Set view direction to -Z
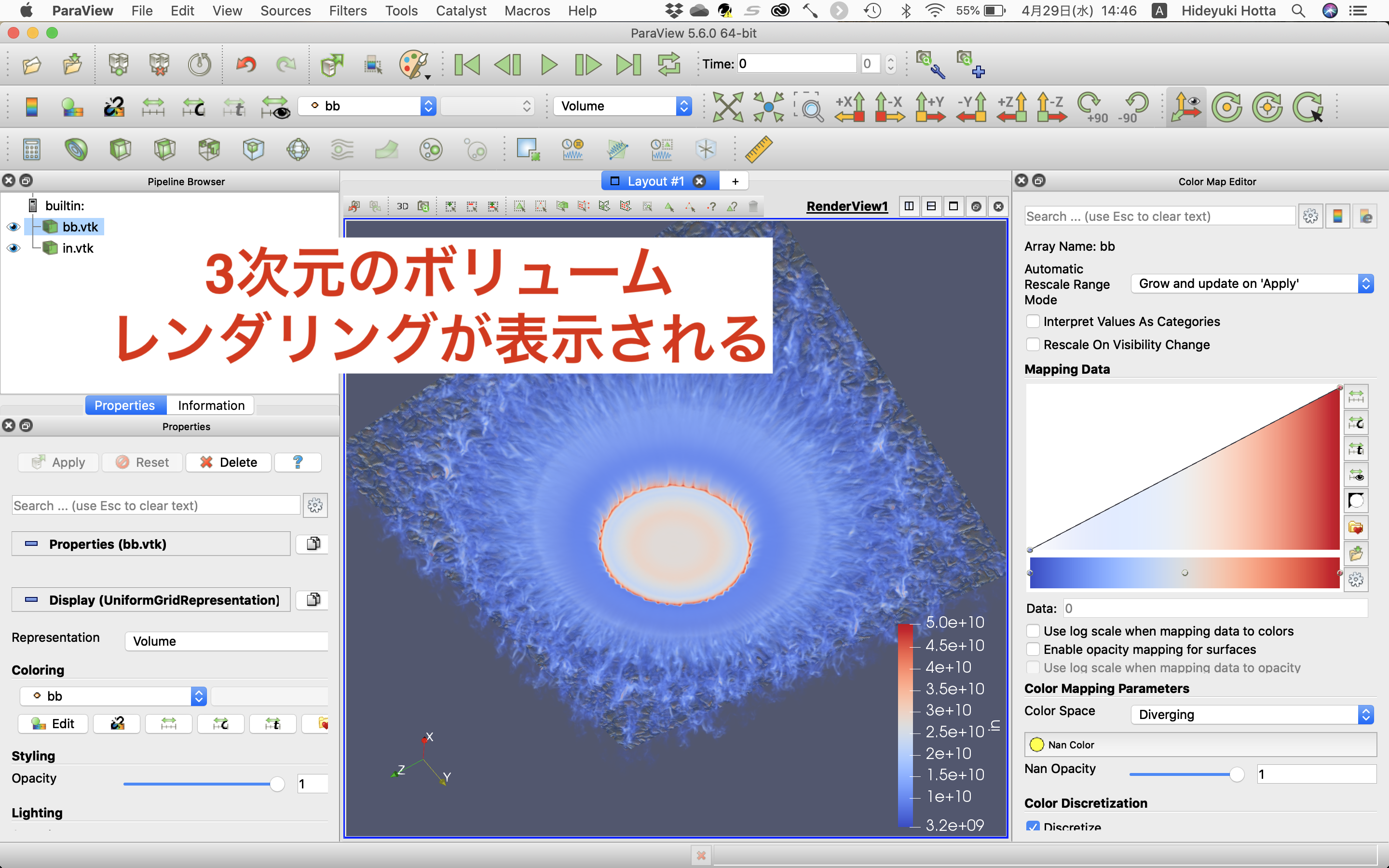Image resolution: width=1389 pixels, height=868 pixels. tap(1051, 107)
